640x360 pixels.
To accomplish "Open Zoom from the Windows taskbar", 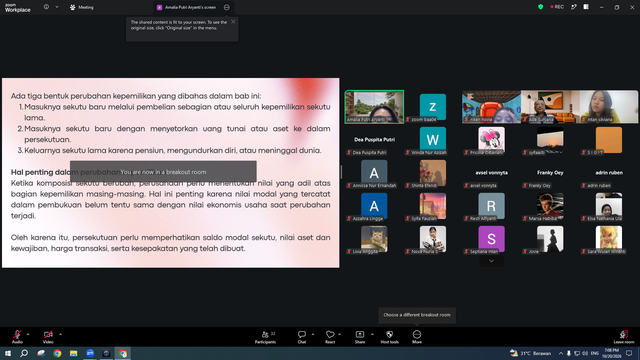I will tap(90, 353).
